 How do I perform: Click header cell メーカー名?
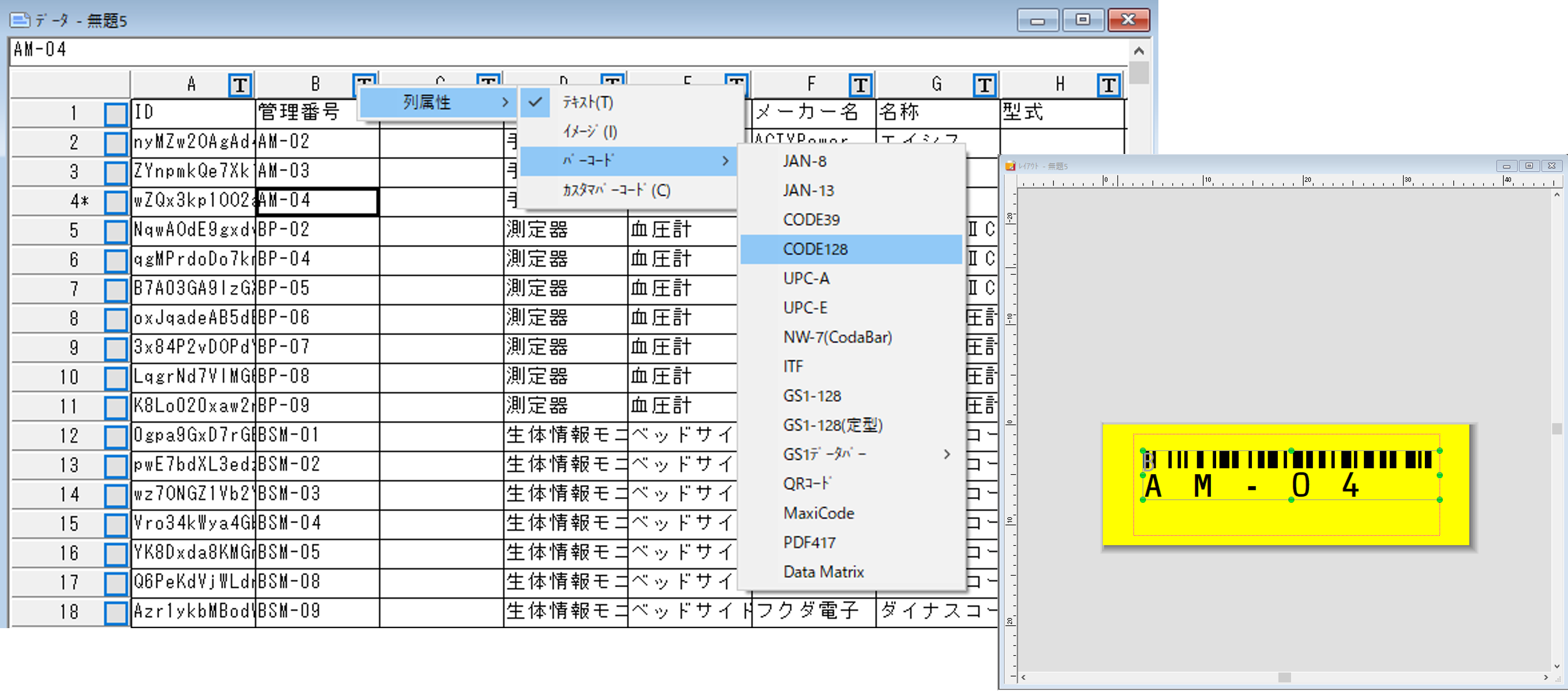pos(814,112)
